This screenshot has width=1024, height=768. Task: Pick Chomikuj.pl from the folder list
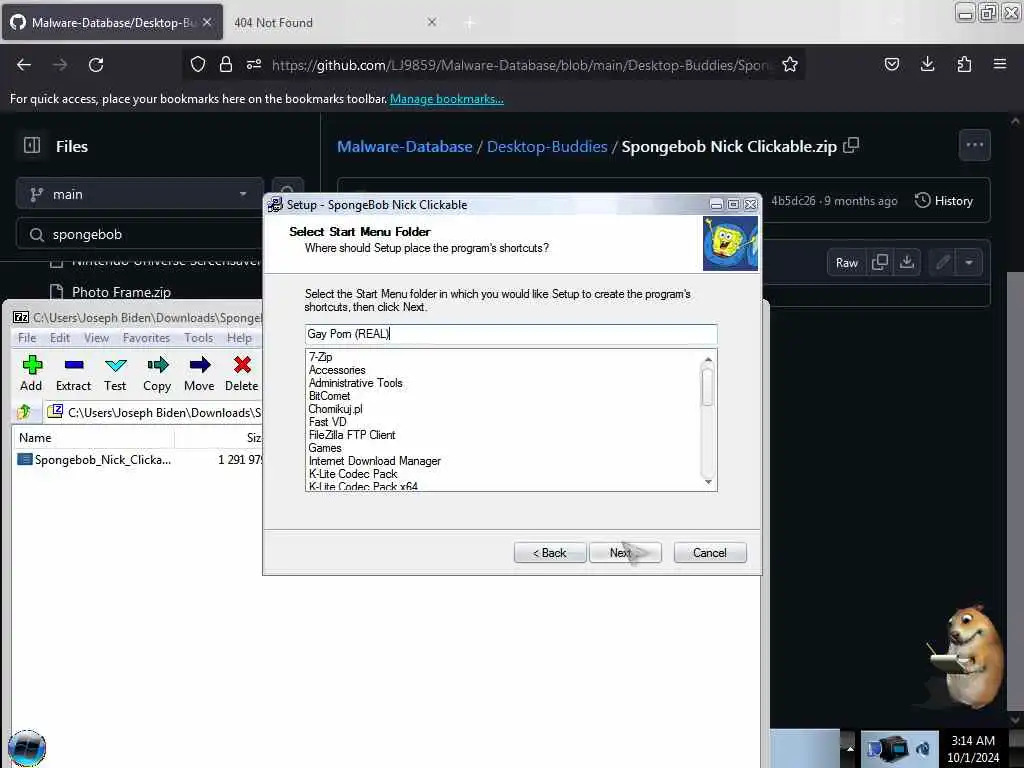point(336,409)
